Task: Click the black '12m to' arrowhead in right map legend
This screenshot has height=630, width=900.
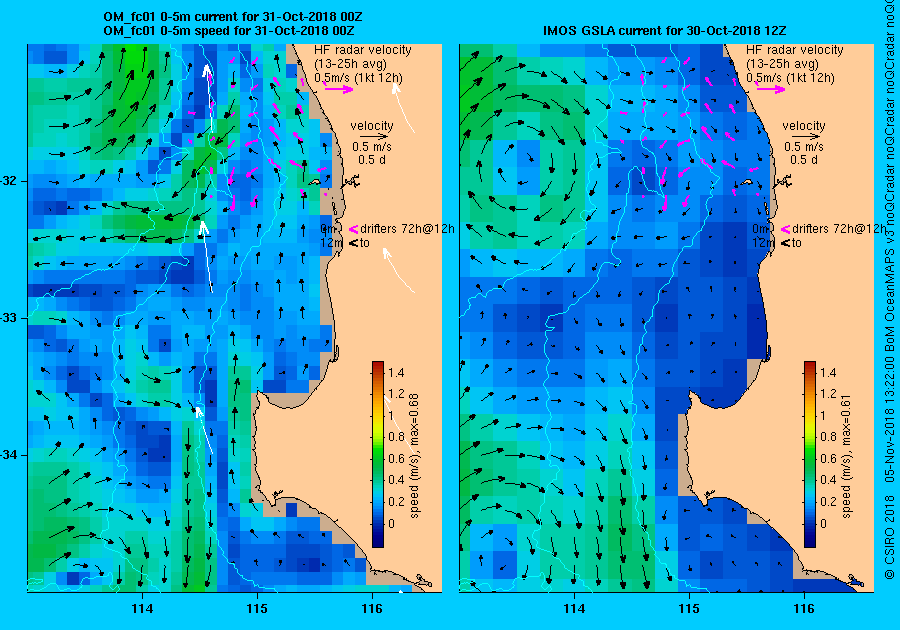Action: (785, 243)
